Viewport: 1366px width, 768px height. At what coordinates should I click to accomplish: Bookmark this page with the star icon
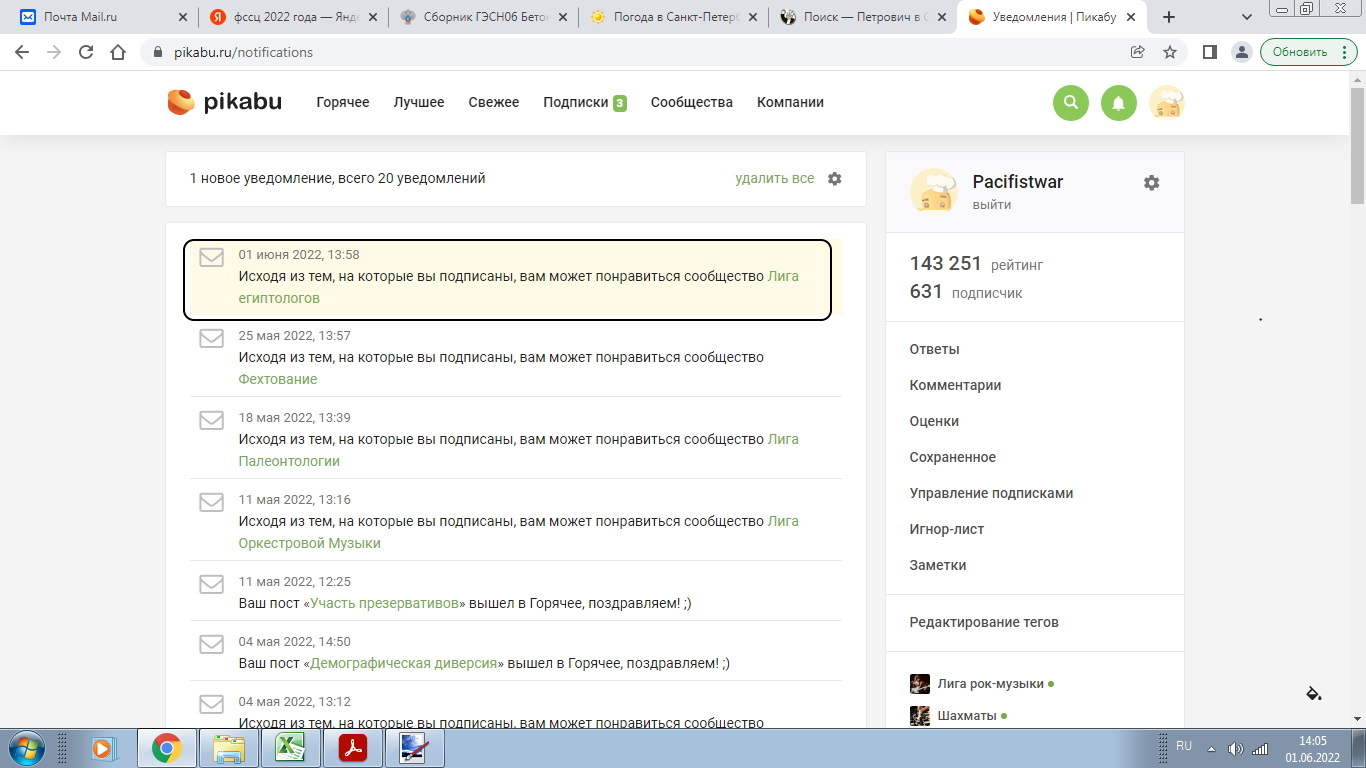(x=1169, y=52)
